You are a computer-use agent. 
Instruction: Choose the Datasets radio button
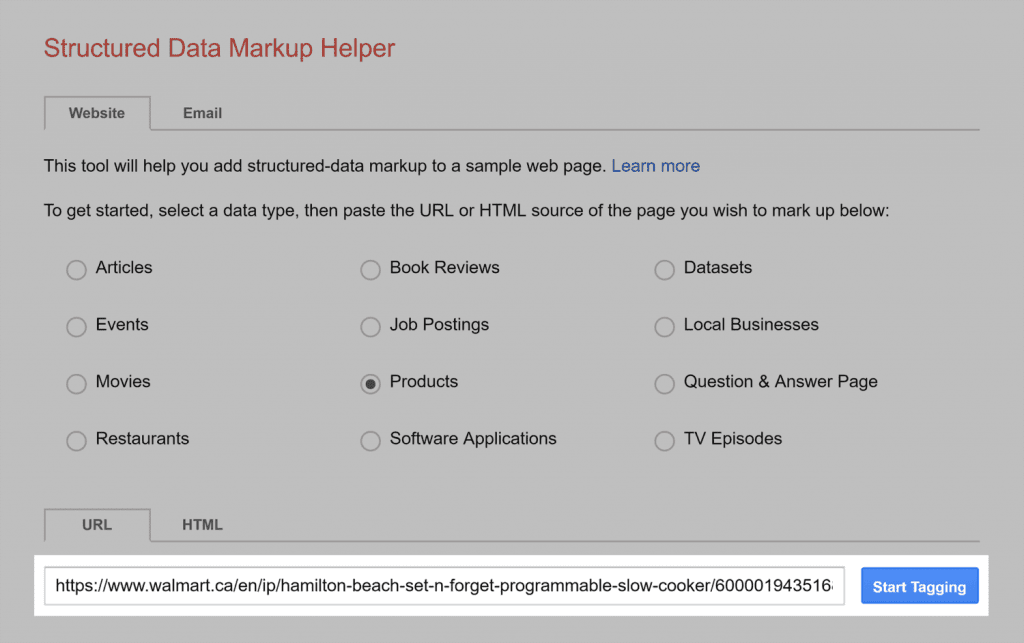pos(664,270)
